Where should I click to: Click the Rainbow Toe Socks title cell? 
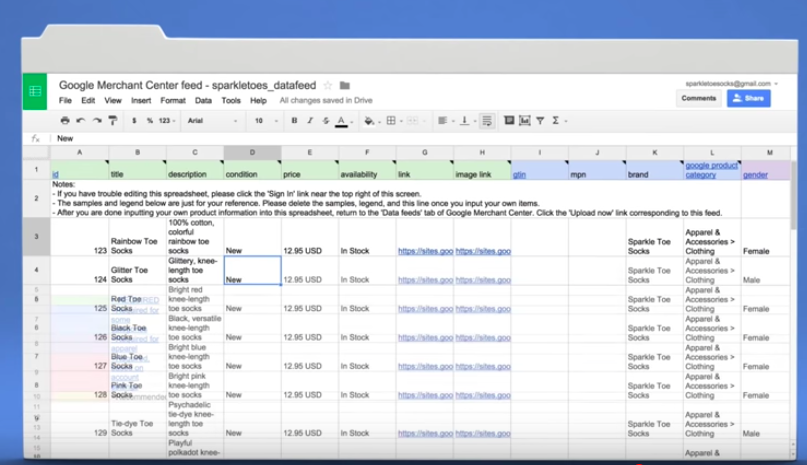tap(137, 237)
